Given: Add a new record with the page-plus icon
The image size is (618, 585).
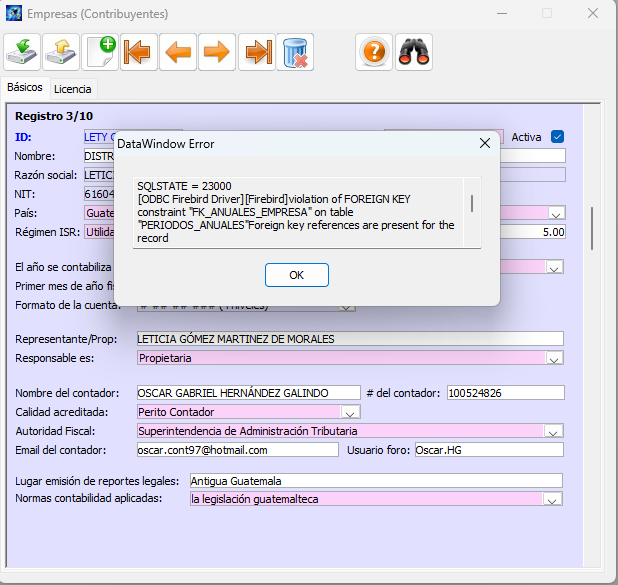Looking at the screenshot, I should 100,52.
